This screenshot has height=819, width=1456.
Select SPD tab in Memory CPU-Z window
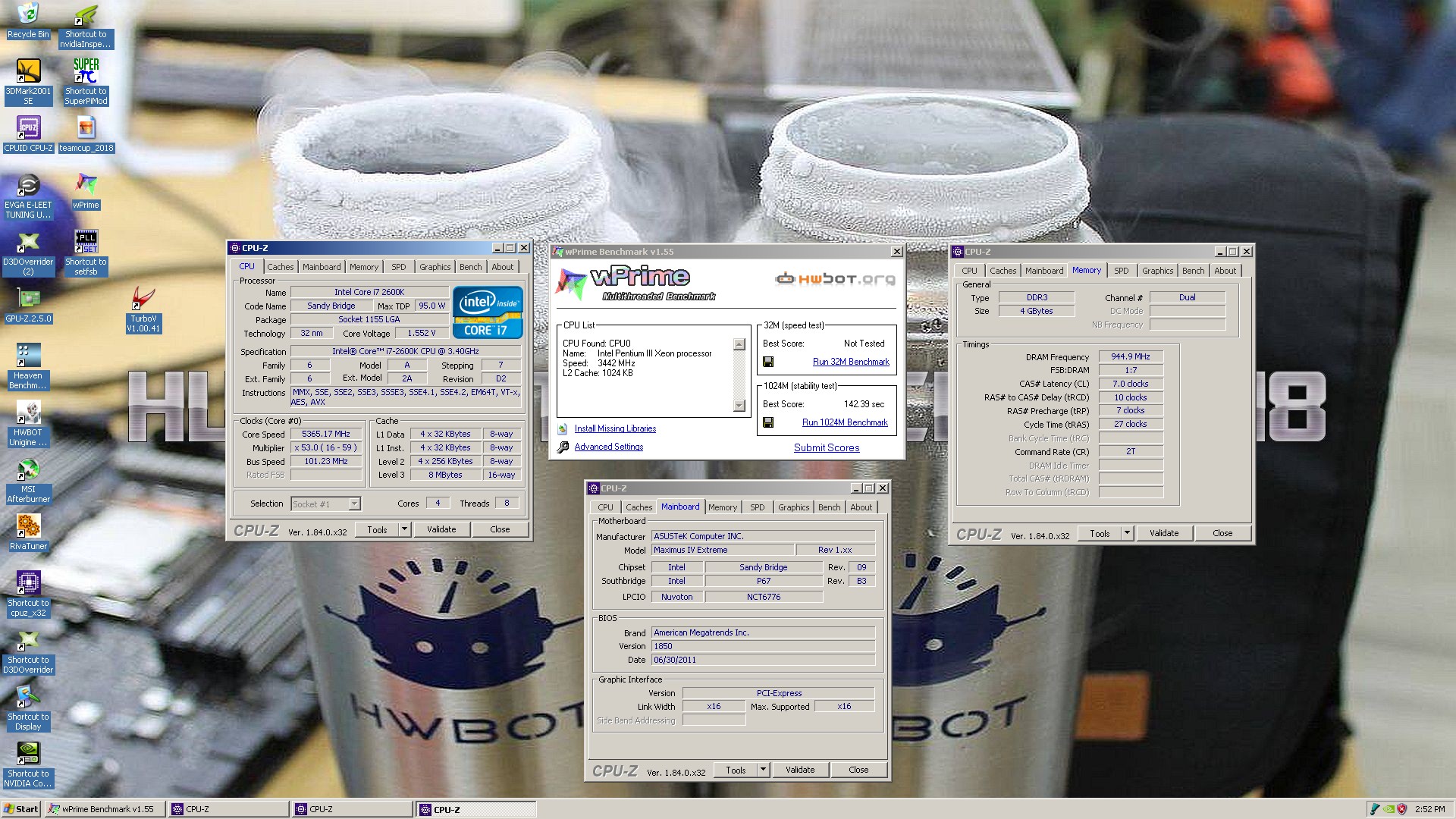[1121, 271]
